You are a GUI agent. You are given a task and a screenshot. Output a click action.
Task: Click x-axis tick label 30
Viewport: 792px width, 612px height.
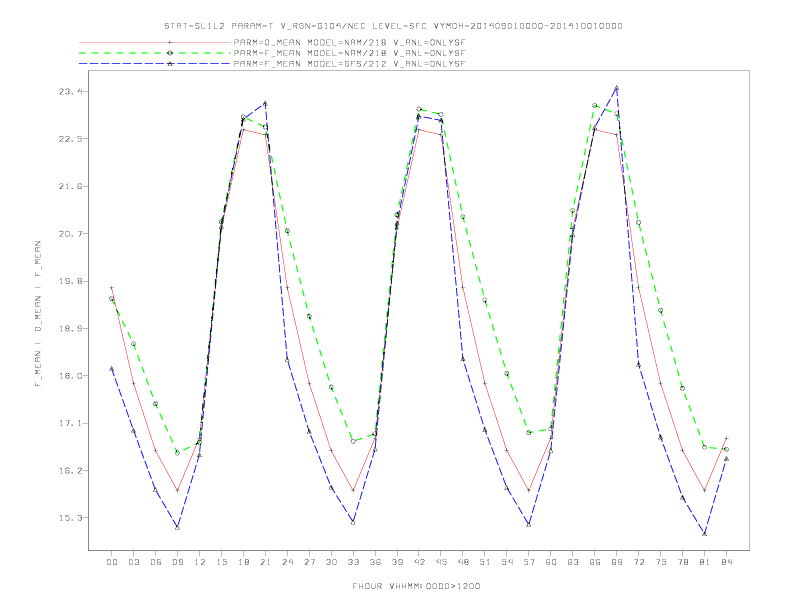coord(331,562)
